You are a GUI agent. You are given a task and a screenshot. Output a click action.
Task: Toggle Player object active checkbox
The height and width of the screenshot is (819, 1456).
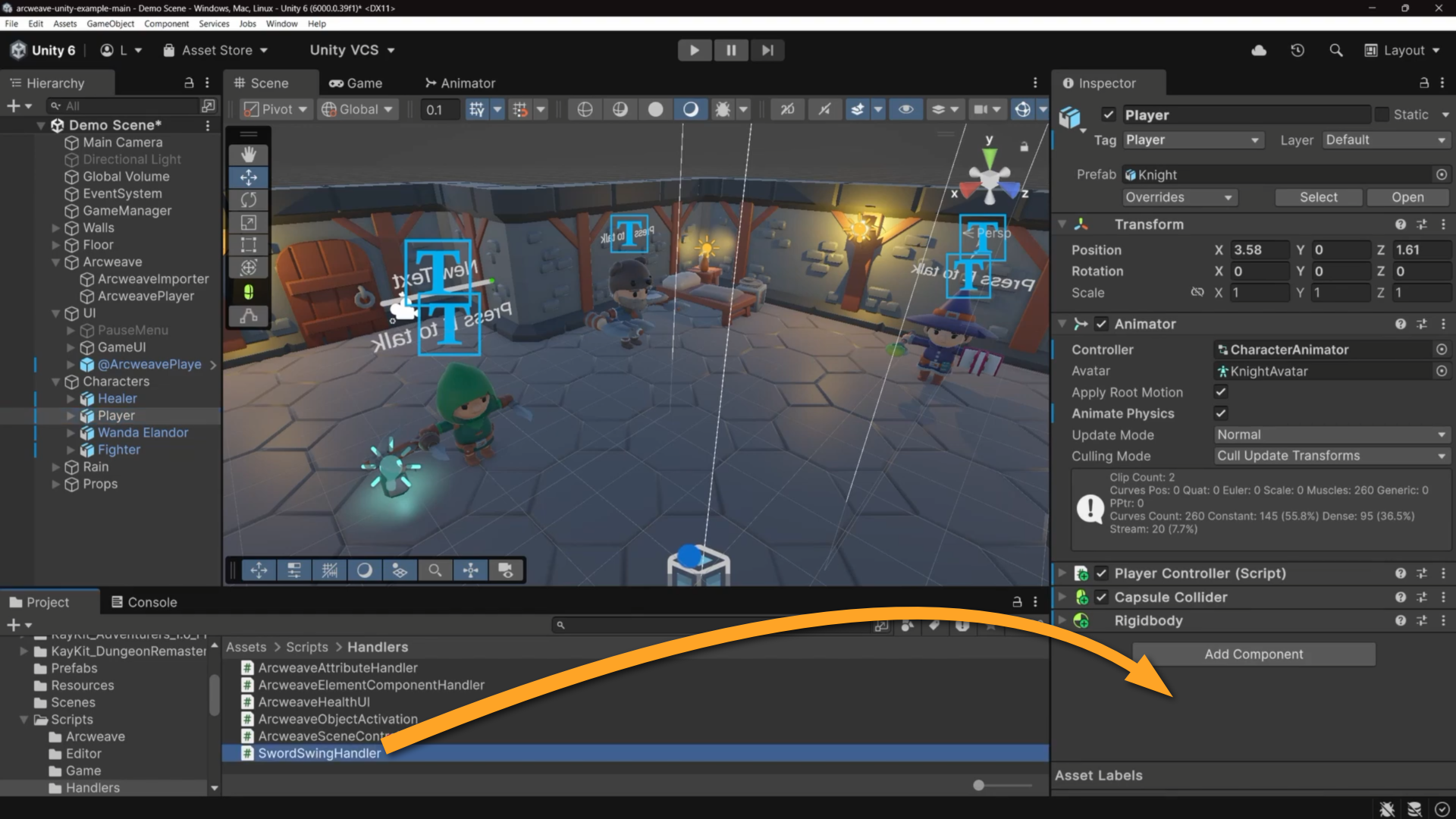point(1109,115)
